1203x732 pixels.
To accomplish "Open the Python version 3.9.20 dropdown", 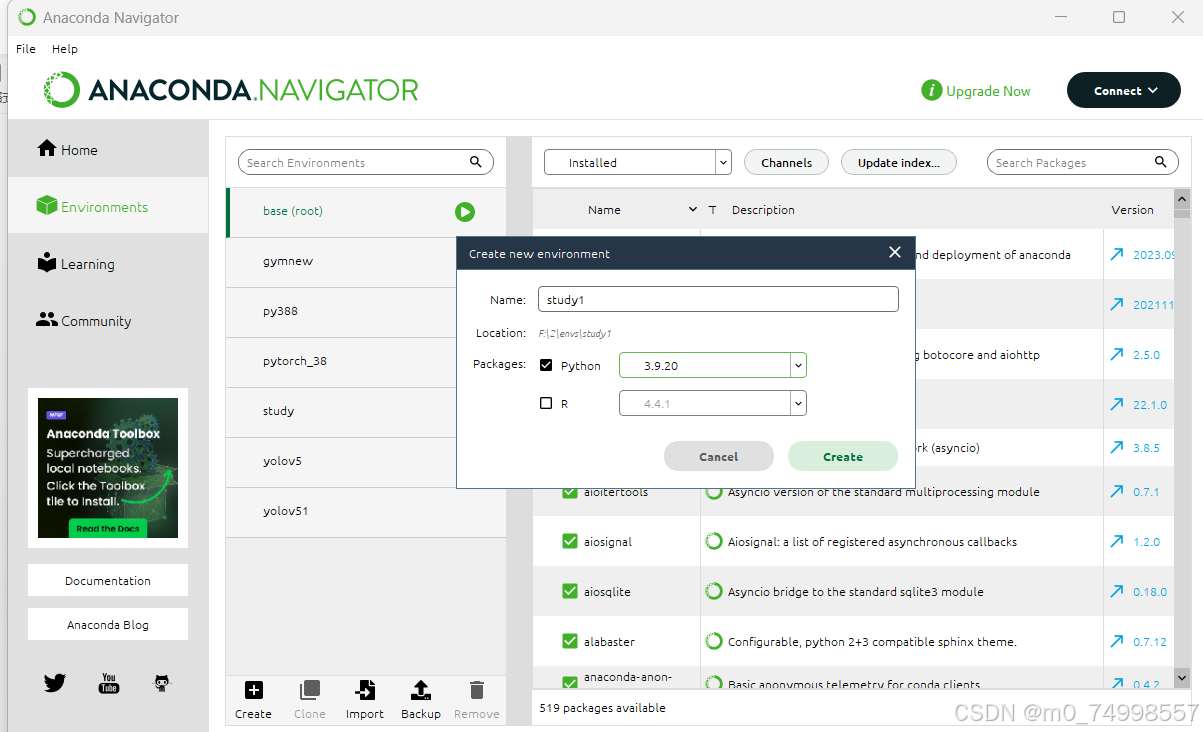I will (x=713, y=365).
